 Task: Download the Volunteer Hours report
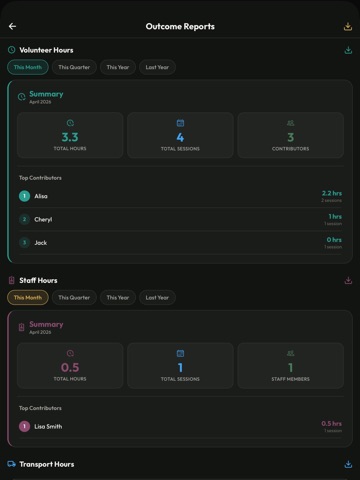click(348, 50)
